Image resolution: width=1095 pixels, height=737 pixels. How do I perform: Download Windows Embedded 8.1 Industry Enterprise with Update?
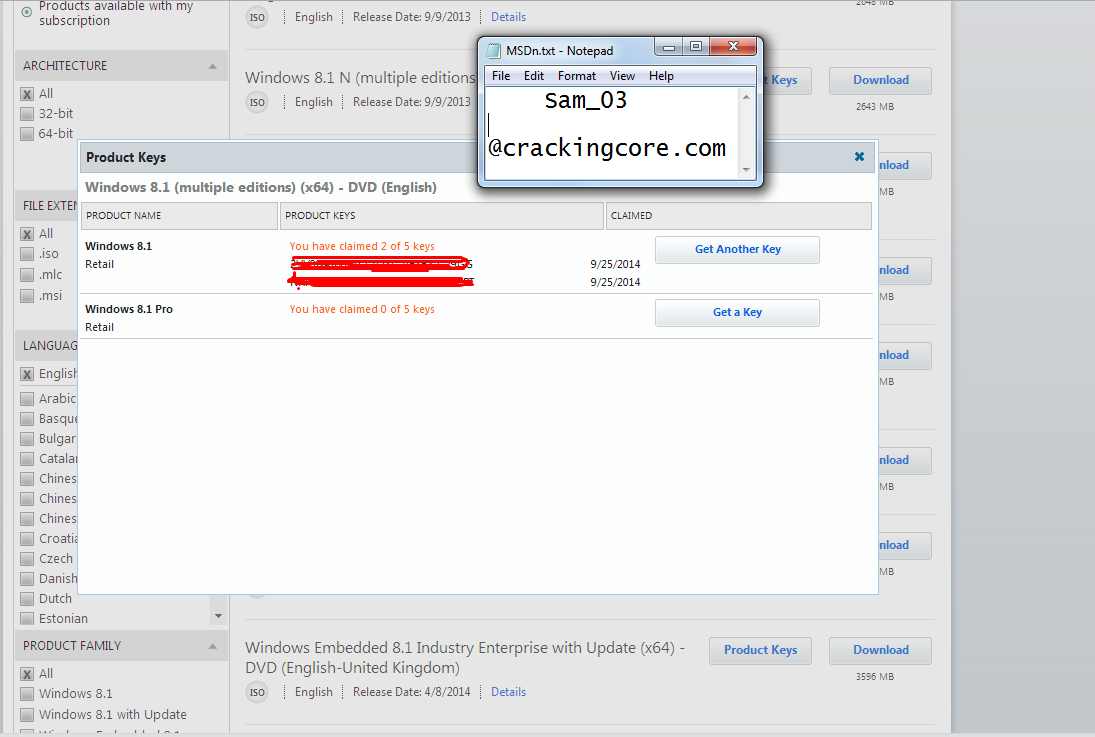point(881,650)
